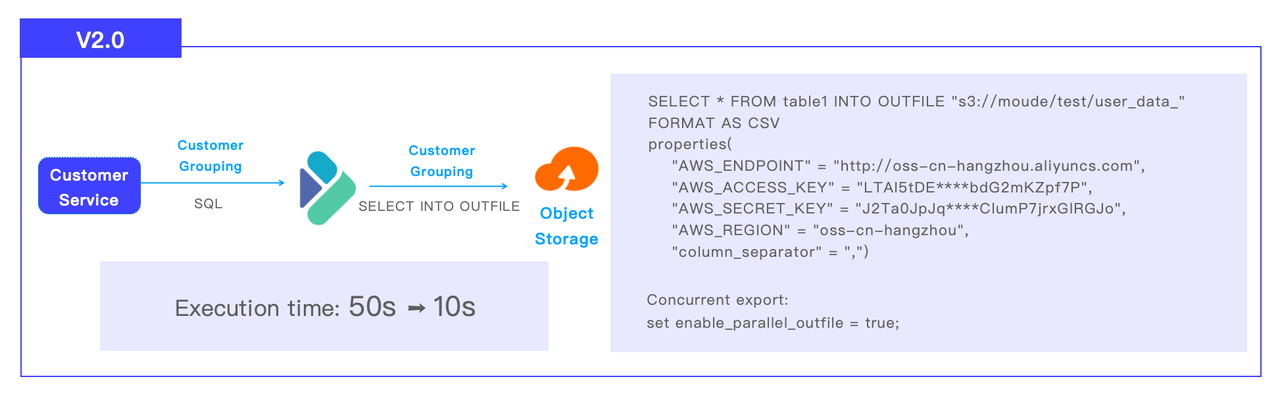This screenshot has height=402, width=1280.
Task: Click the arrow between 50s and 10s
Action: [416, 308]
